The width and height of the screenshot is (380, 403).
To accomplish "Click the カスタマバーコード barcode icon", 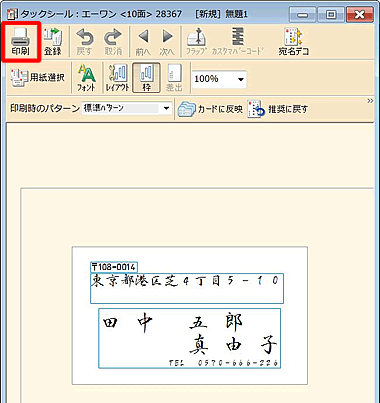I will [238, 41].
